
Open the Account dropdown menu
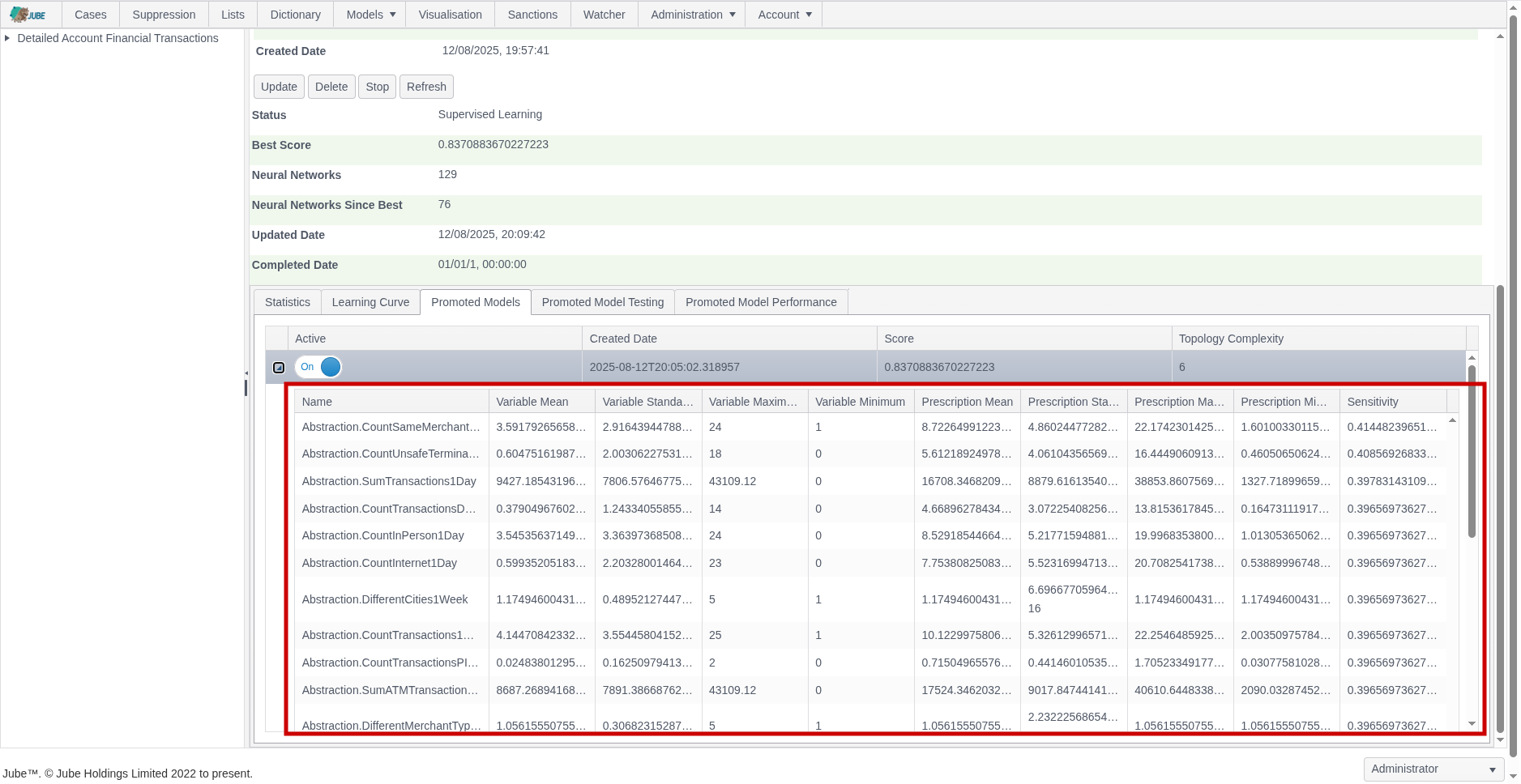point(784,15)
